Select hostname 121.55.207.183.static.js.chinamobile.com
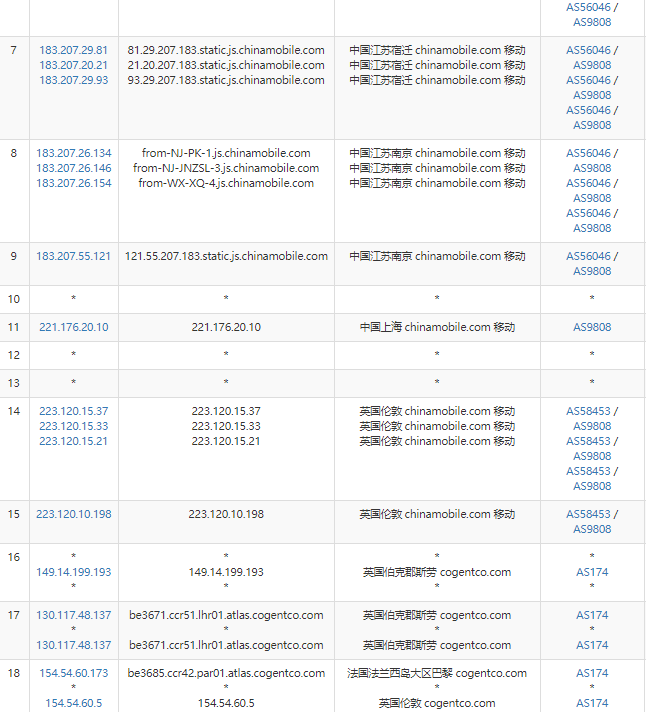 (226, 256)
